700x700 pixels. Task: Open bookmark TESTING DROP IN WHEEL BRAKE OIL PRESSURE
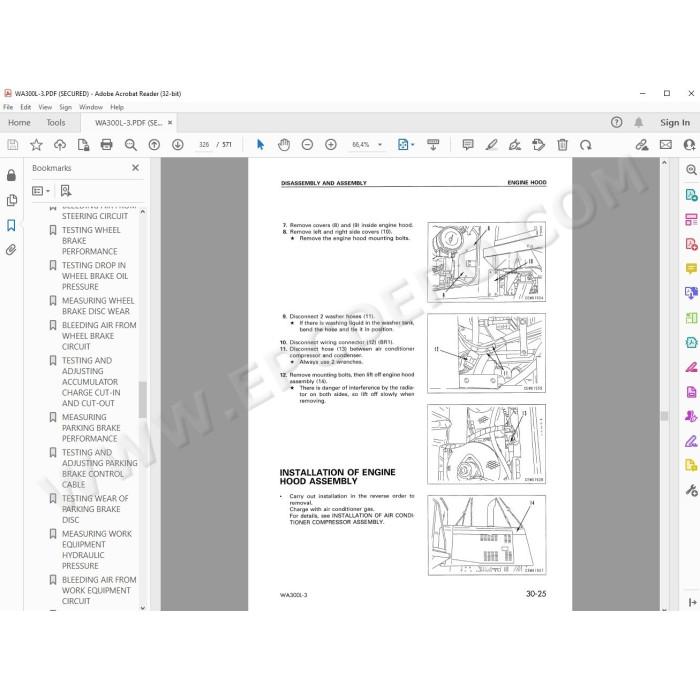pyautogui.click(x=95, y=276)
